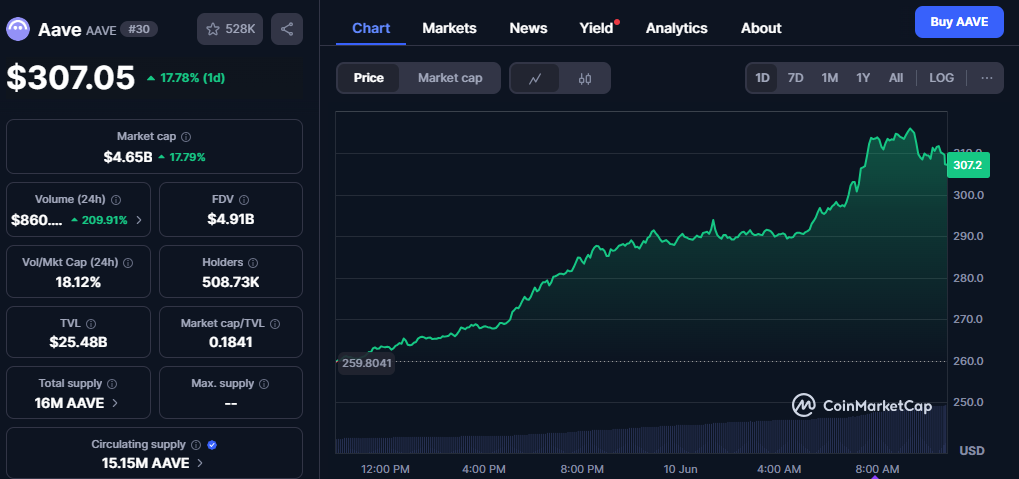Open the Chart tab

(371, 29)
